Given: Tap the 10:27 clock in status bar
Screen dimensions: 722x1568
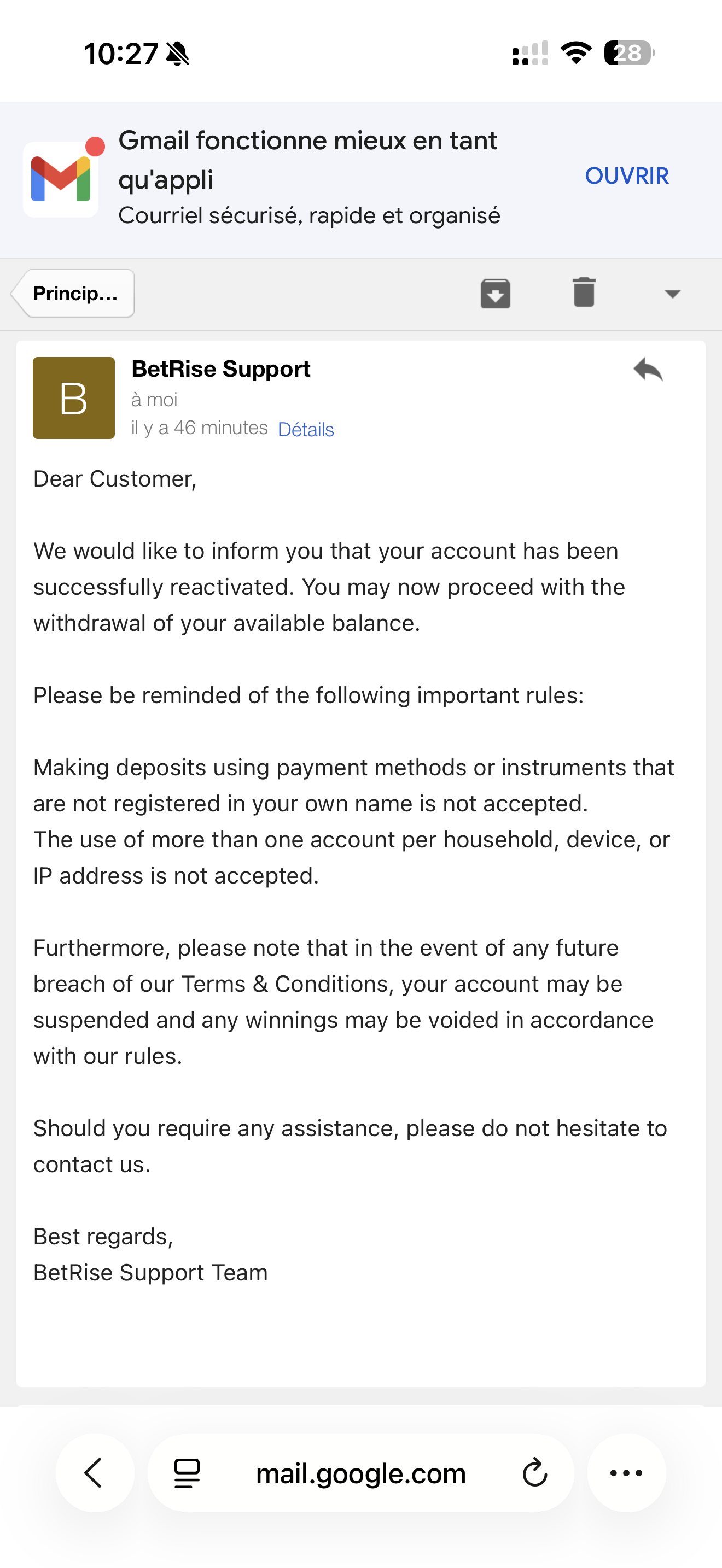Looking at the screenshot, I should click(x=121, y=54).
